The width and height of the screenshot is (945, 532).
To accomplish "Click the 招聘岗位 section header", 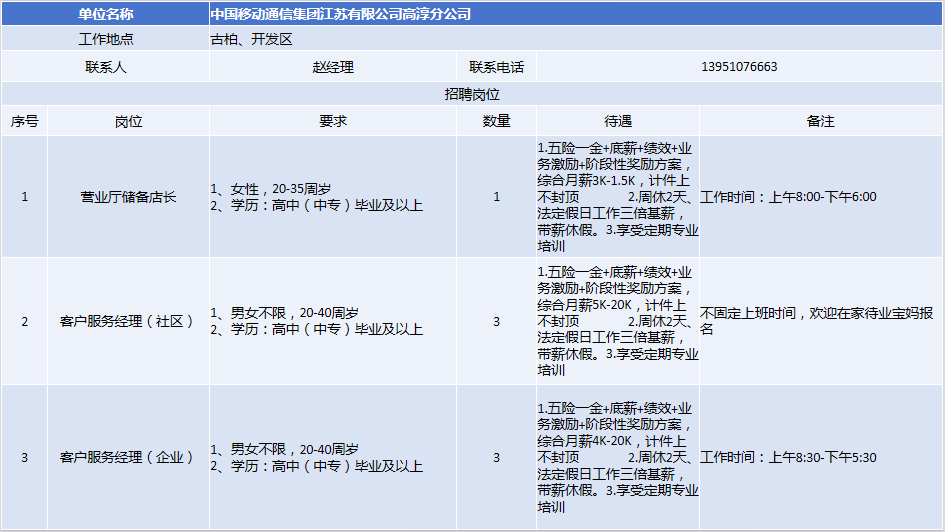I will [x=472, y=94].
